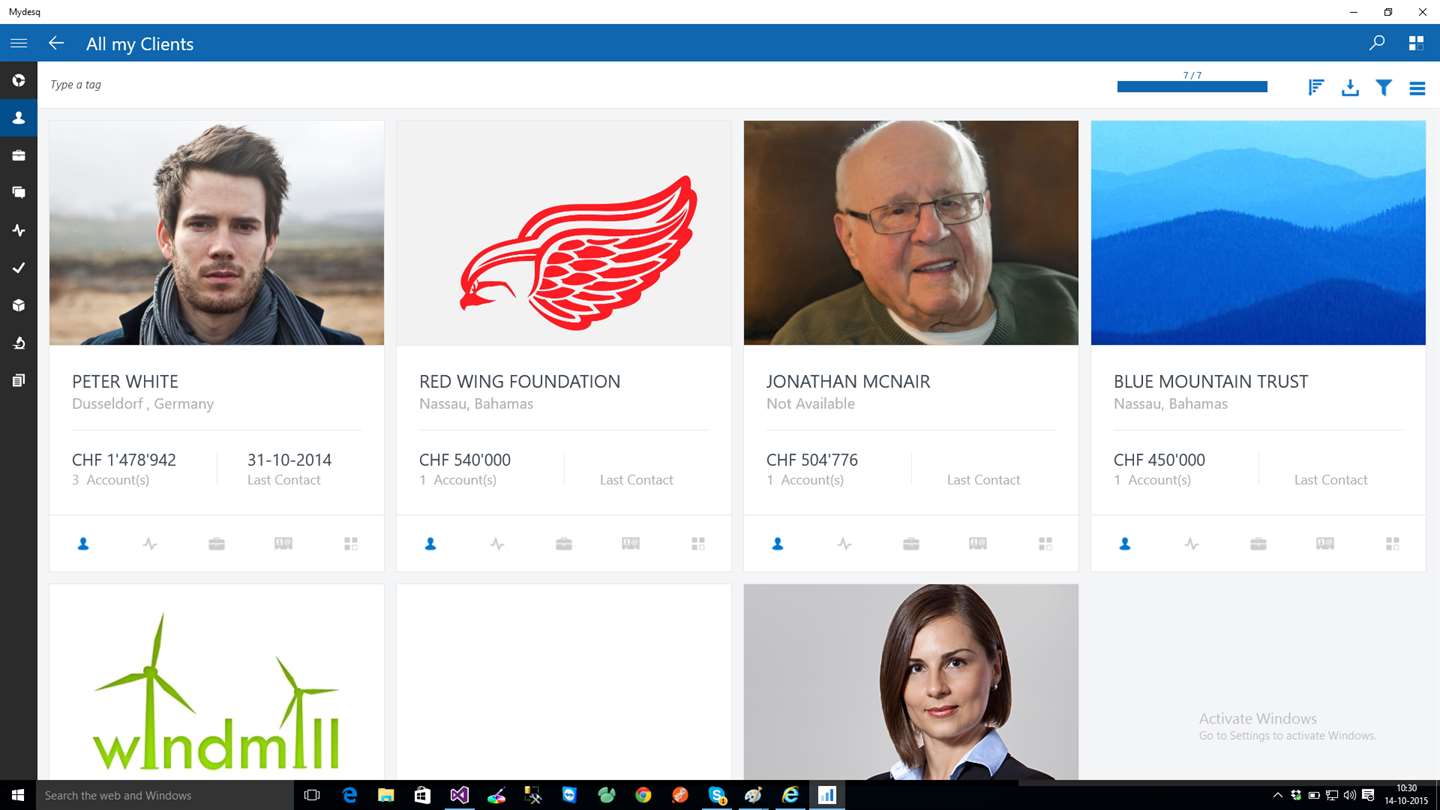Open the woman's portrait client card
Viewport: 1440px width, 810px height.
click(911, 682)
